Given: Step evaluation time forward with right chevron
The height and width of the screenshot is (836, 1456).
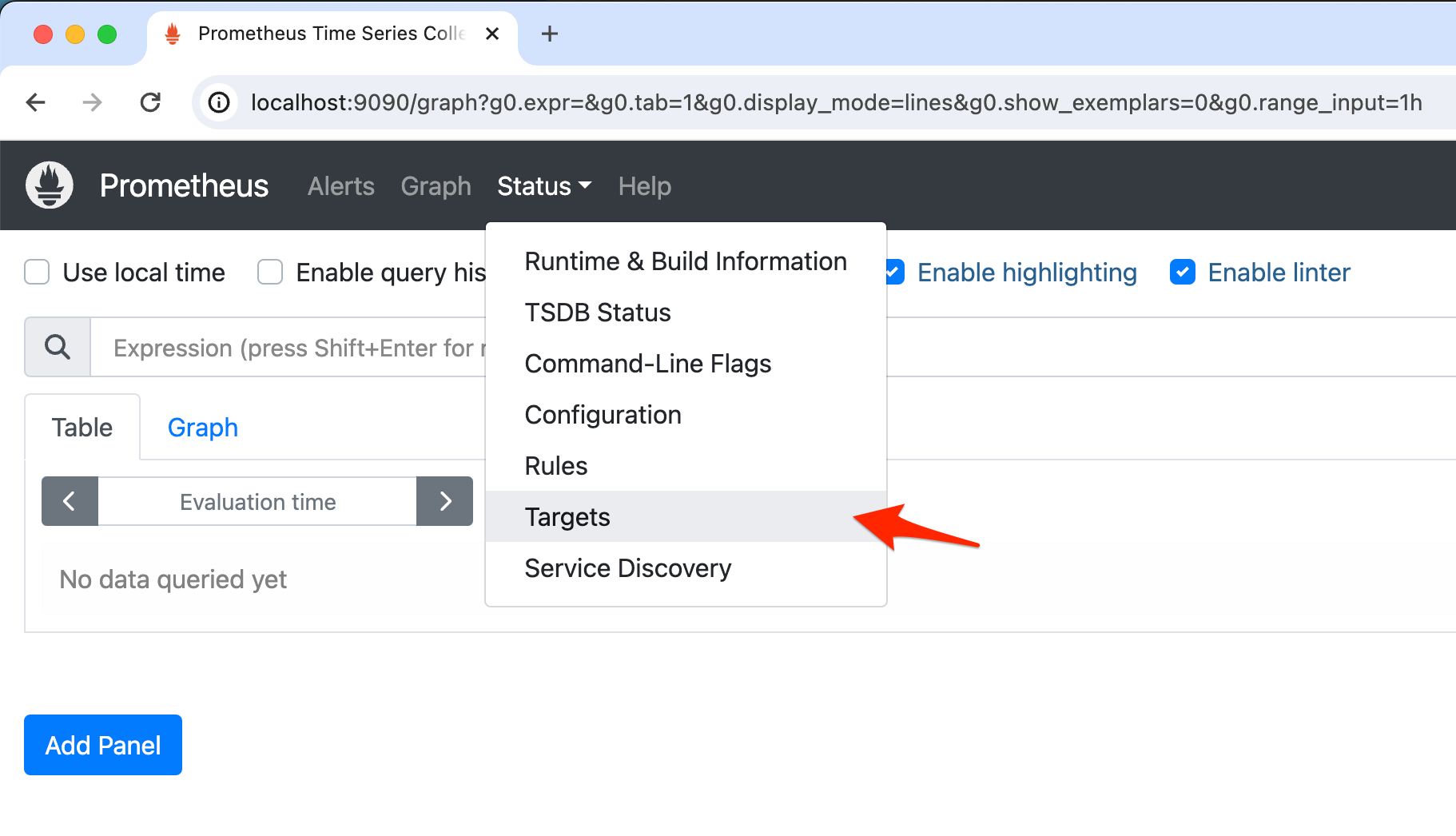Looking at the screenshot, I should click(445, 501).
